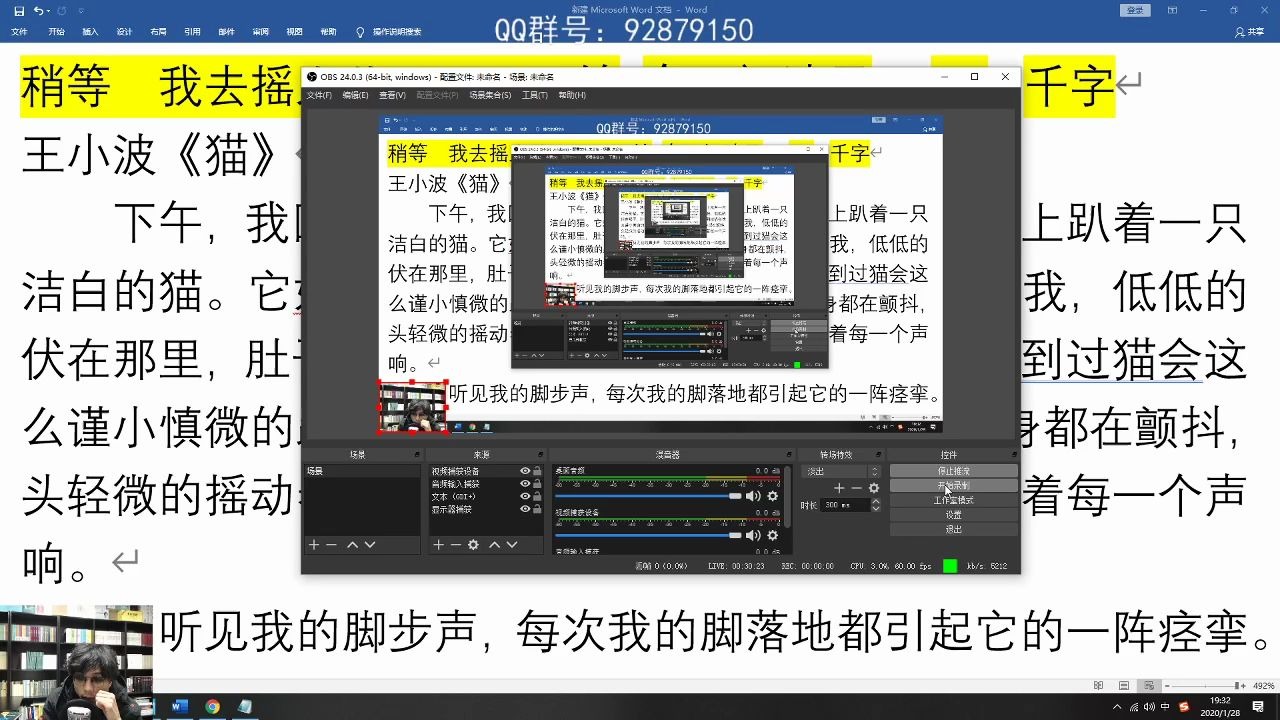
Task: Hide 显示器捕获 source via eye icon
Action: click(x=525, y=509)
